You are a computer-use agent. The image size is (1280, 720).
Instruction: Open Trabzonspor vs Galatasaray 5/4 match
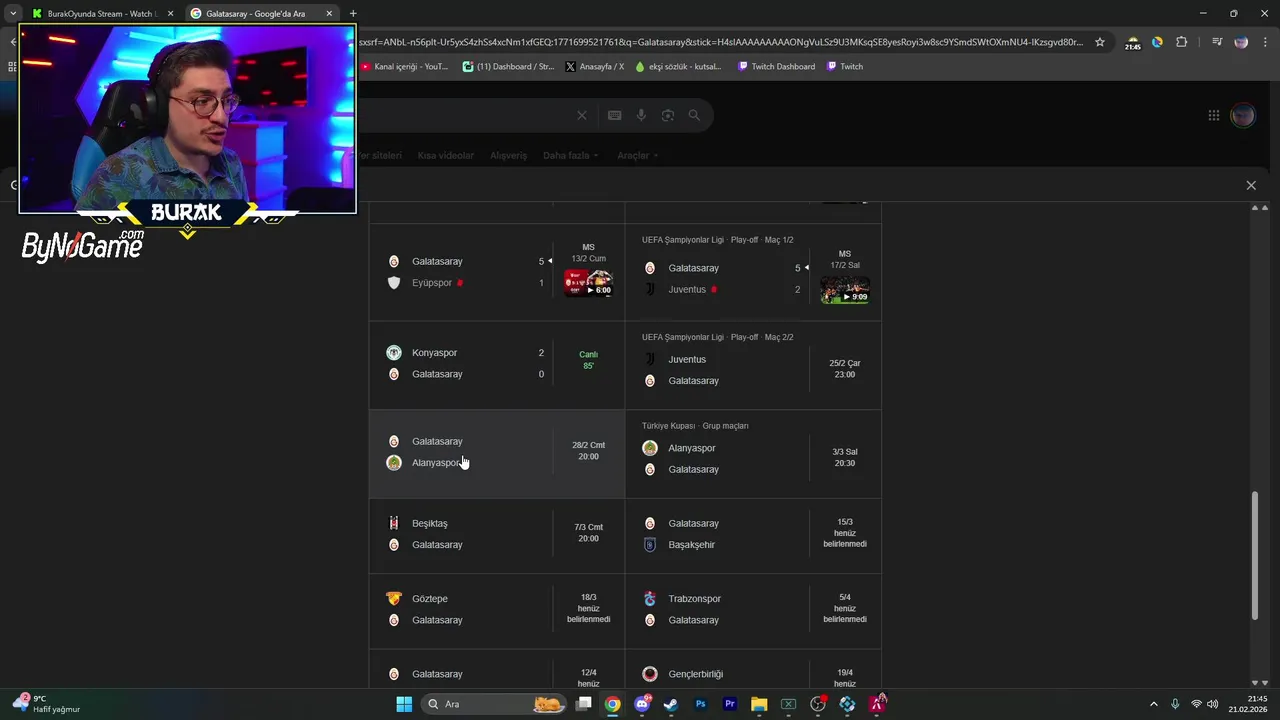pyautogui.click(x=754, y=610)
